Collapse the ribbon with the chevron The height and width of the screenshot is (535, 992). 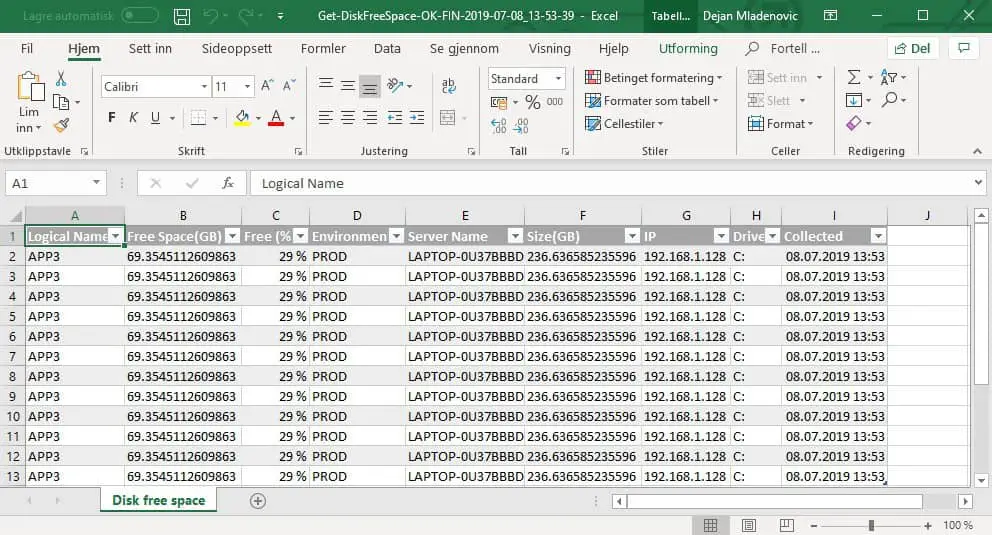[x=977, y=151]
